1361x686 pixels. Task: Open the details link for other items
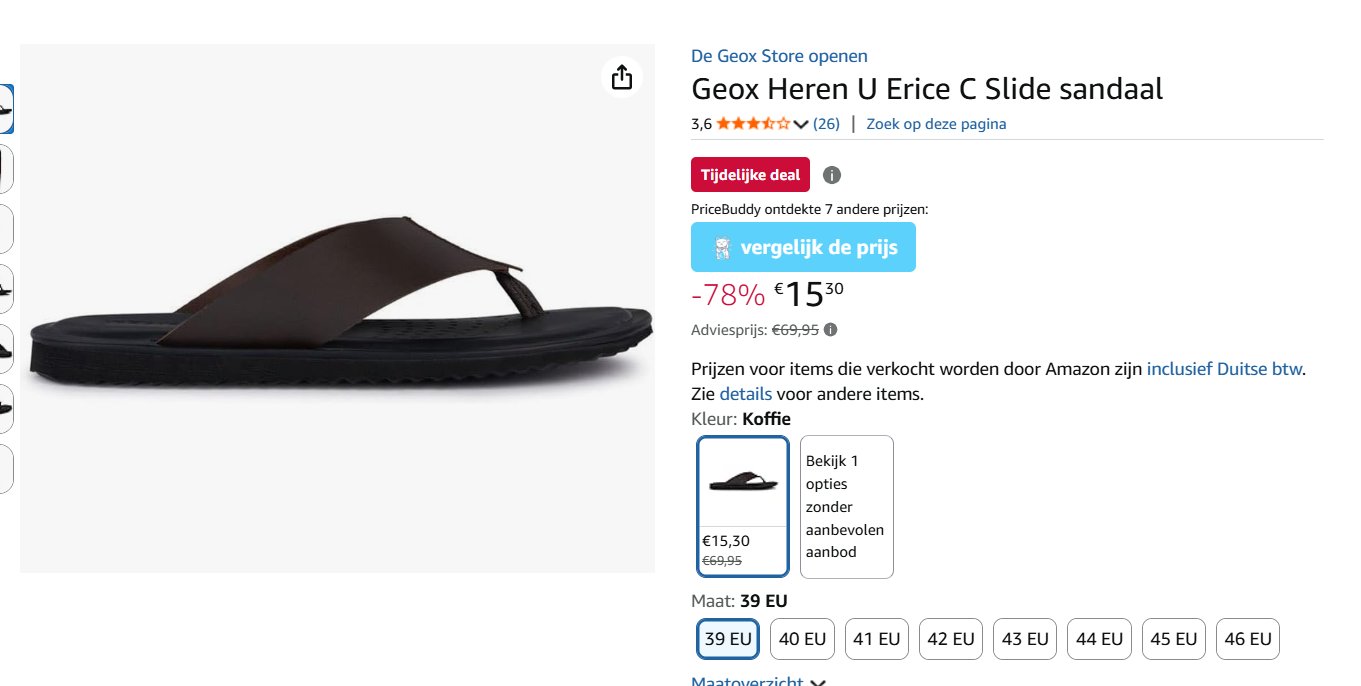click(x=745, y=393)
